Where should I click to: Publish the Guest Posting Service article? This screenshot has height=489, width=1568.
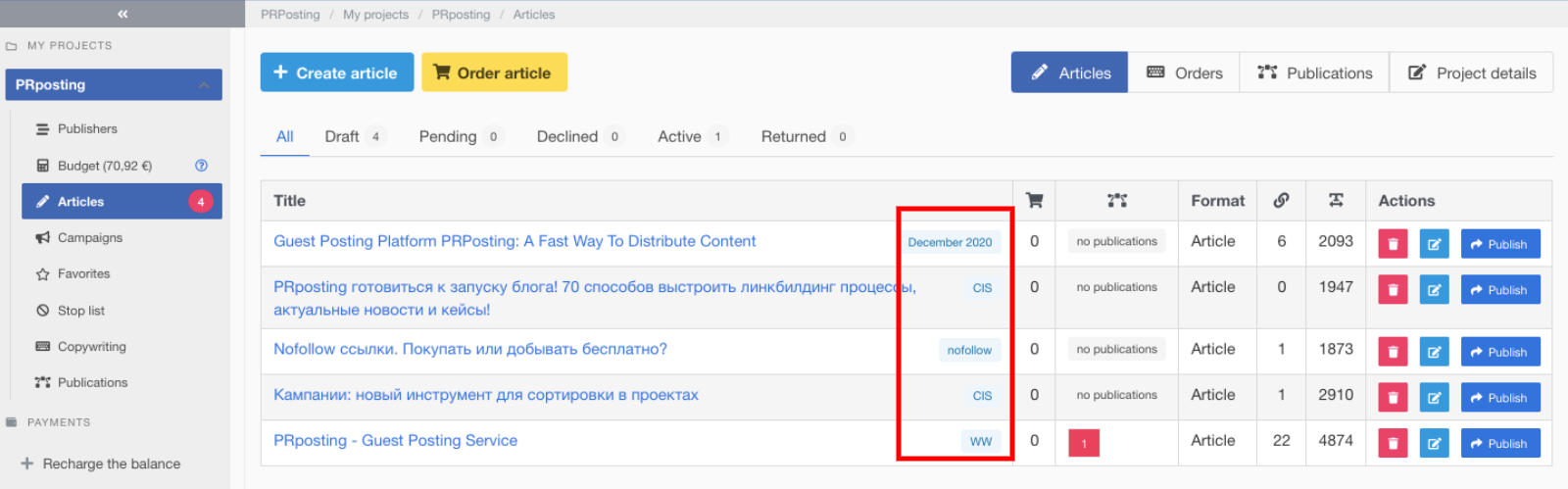(1500, 444)
